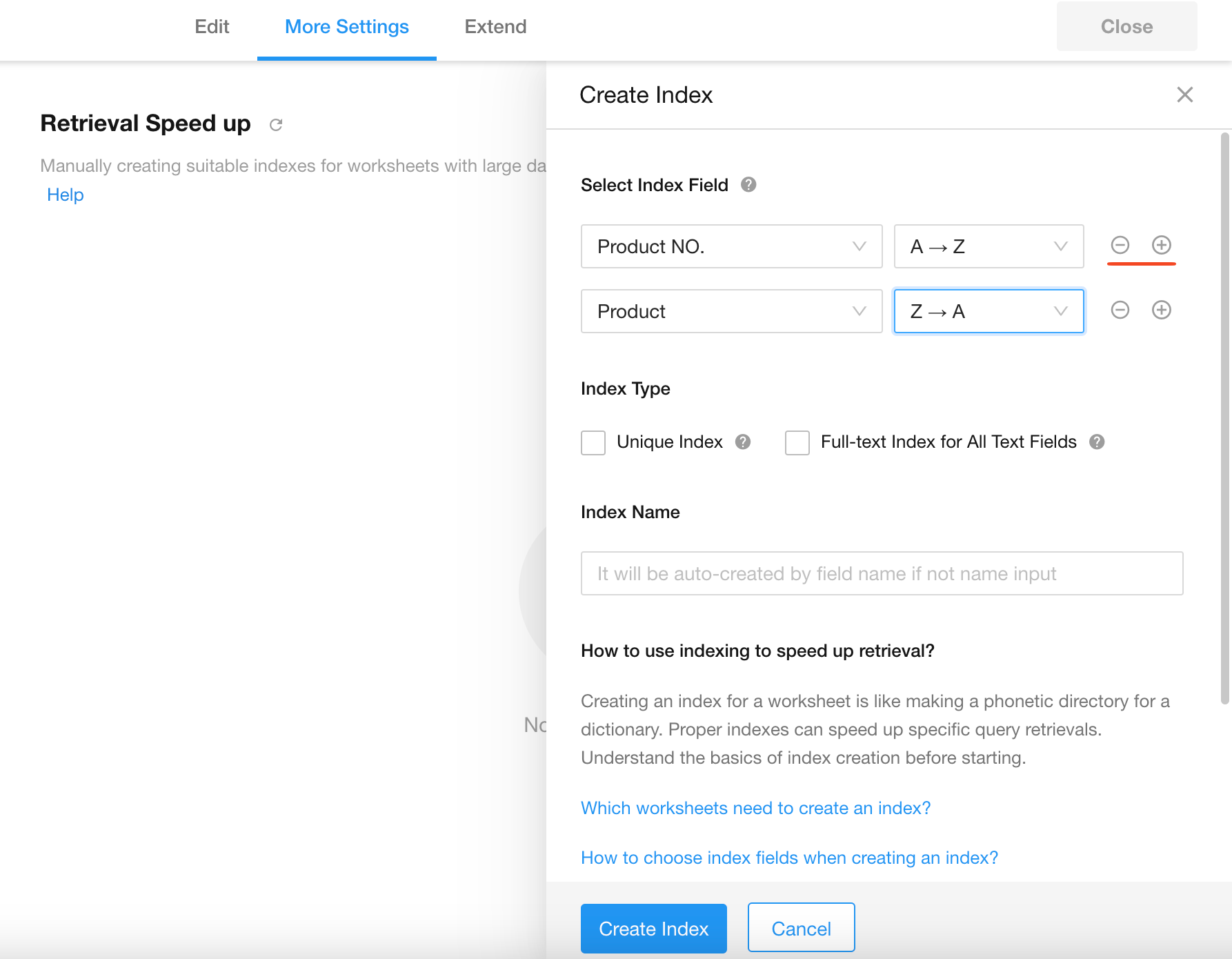Click help icon next to Select Index Field
The height and width of the screenshot is (959, 1232).
coord(748,185)
